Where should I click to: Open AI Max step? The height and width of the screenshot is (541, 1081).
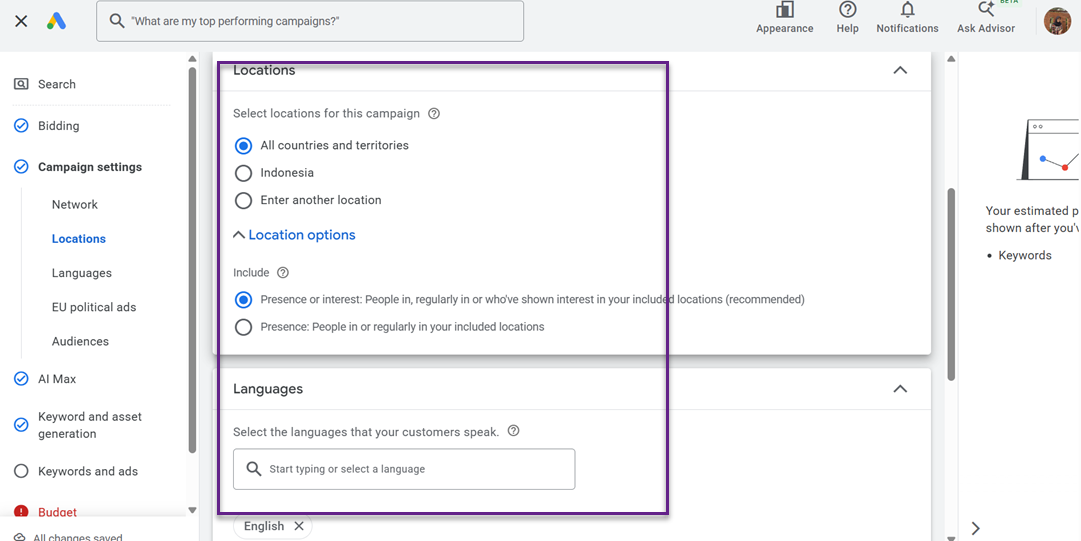[x=57, y=379]
